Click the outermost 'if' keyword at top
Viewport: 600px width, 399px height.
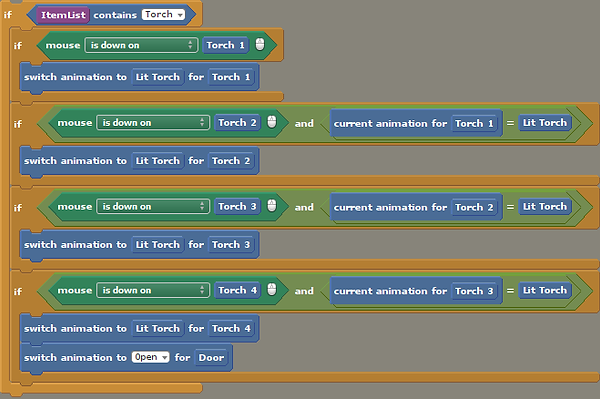tap(8, 15)
